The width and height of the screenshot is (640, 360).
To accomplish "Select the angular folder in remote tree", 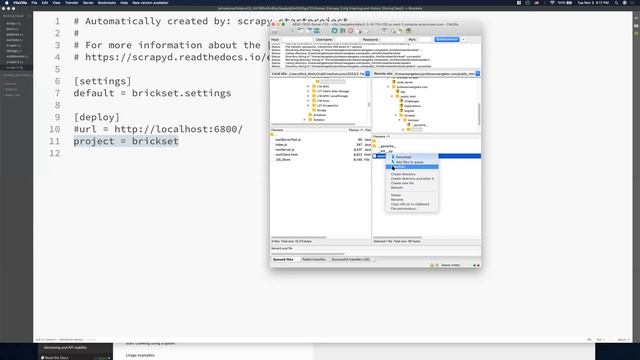I will click(409, 111).
